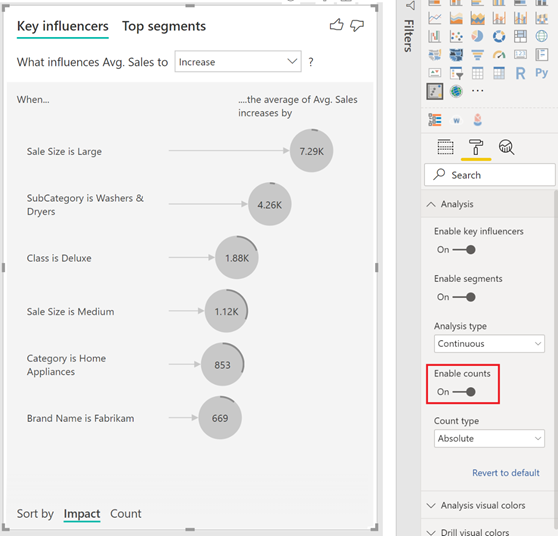
Task: Open the Analysis type Continuous dropdown
Action: tap(489, 344)
